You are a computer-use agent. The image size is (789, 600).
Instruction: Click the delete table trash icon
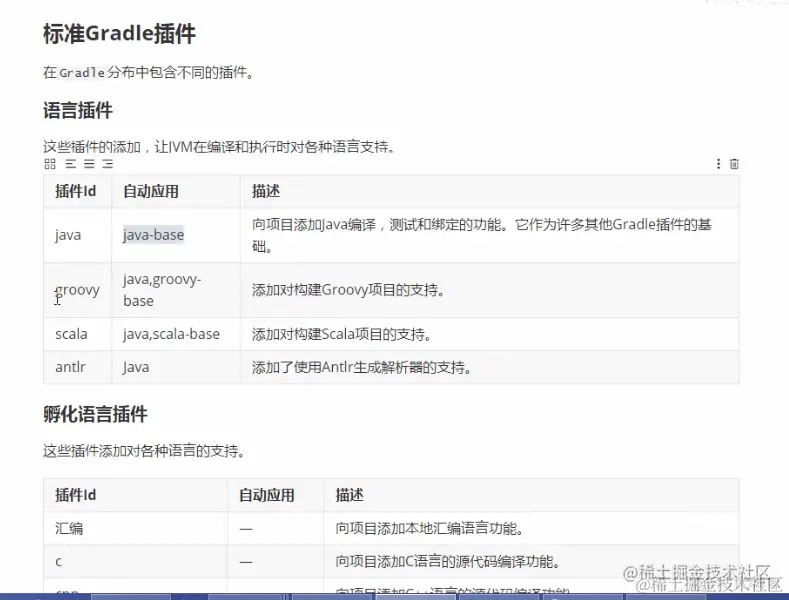(x=734, y=164)
